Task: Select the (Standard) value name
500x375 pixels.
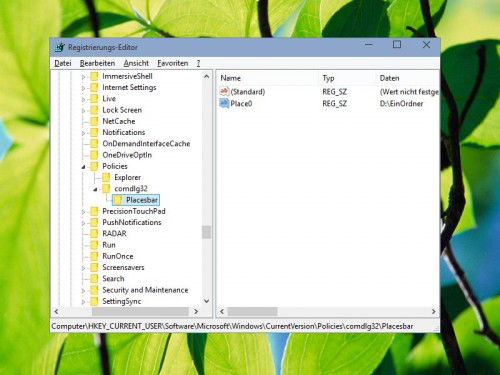Action: (x=248, y=92)
